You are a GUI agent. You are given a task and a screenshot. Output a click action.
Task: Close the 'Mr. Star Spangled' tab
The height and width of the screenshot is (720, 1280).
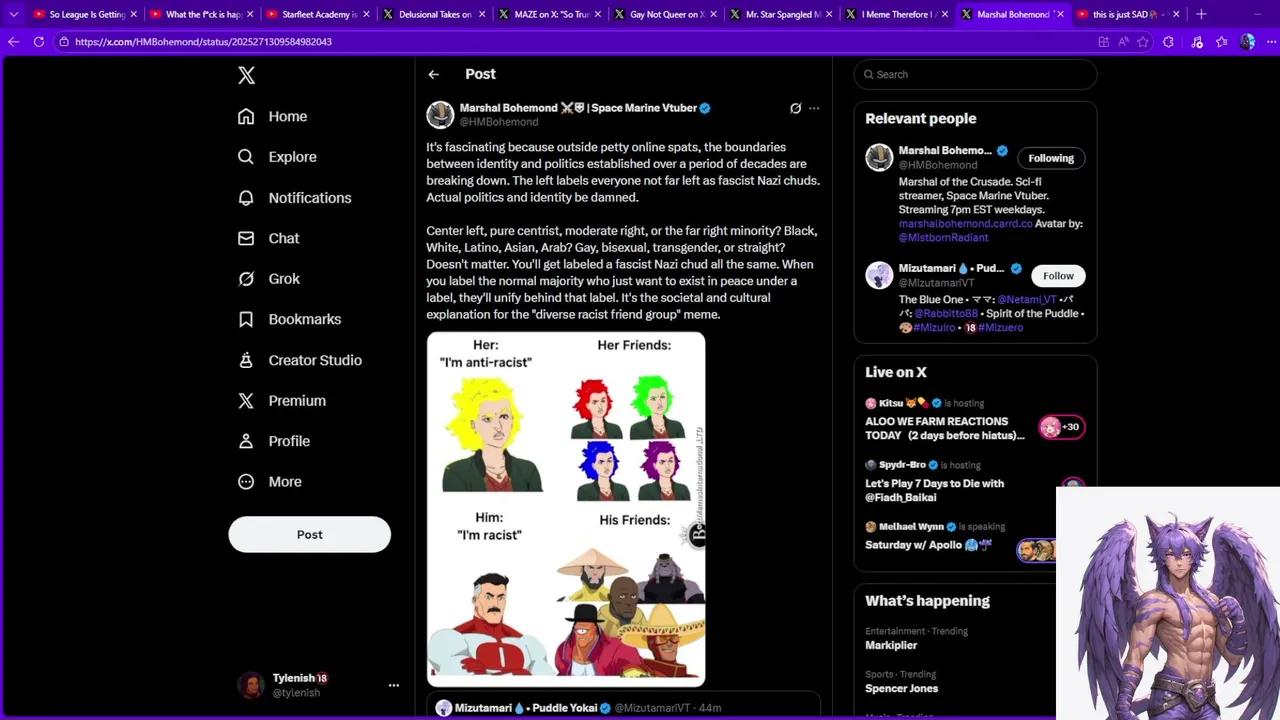[x=829, y=14]
